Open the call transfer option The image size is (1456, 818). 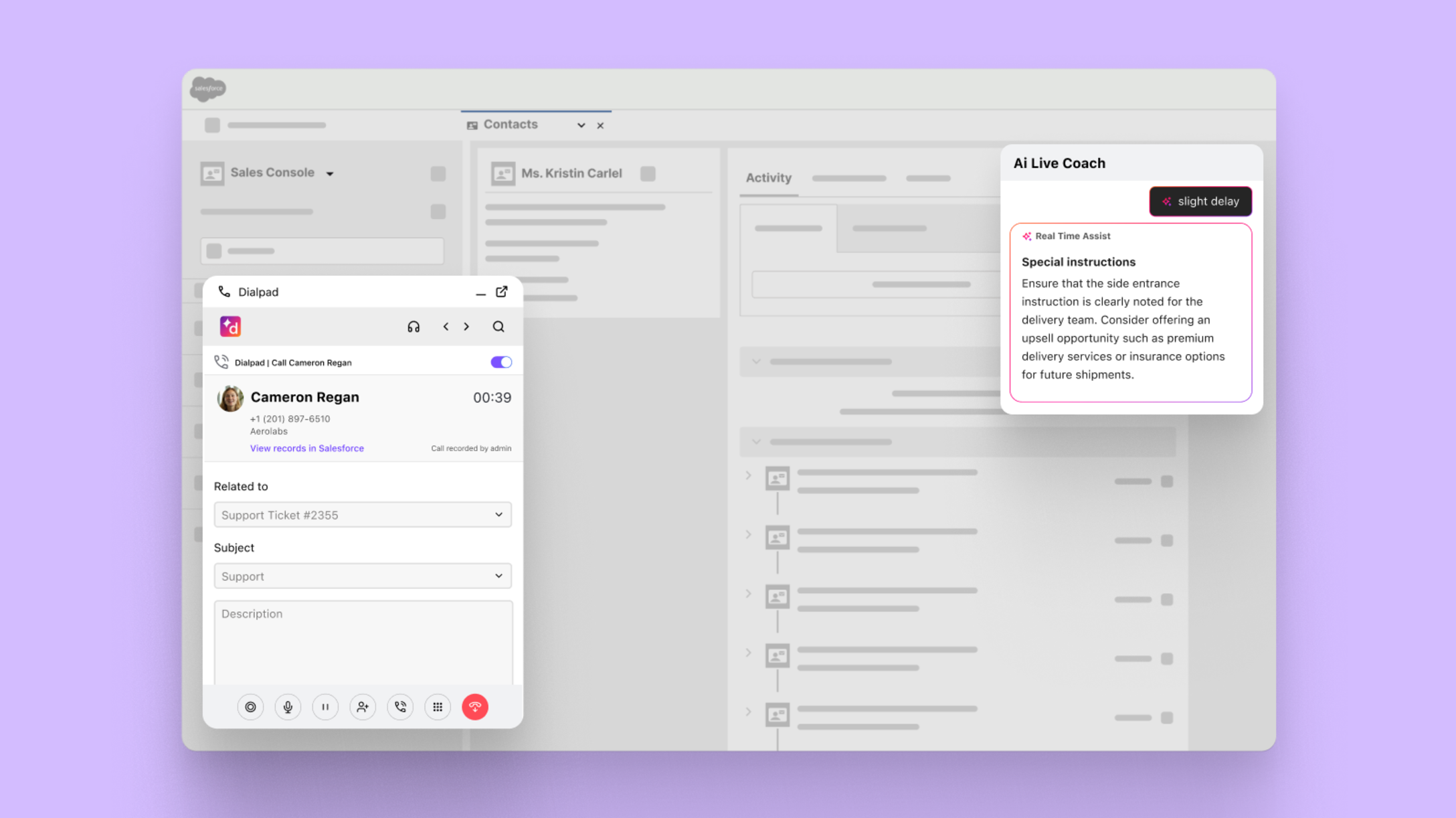pyautogui.click(x=400, y=707)
